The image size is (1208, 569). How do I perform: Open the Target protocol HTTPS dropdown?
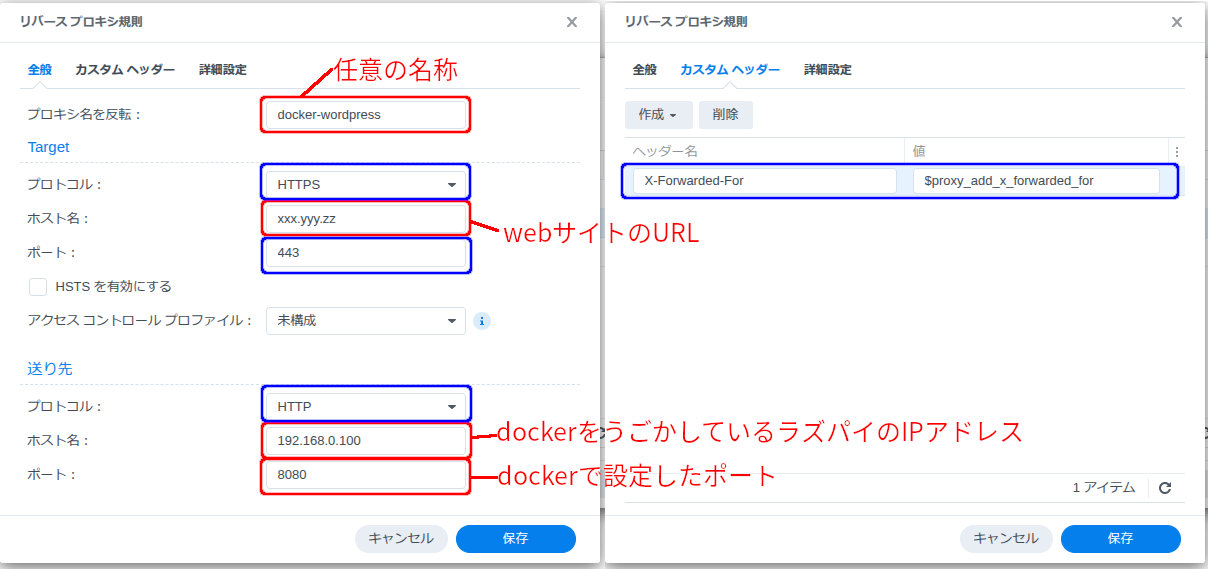point(365,184)
